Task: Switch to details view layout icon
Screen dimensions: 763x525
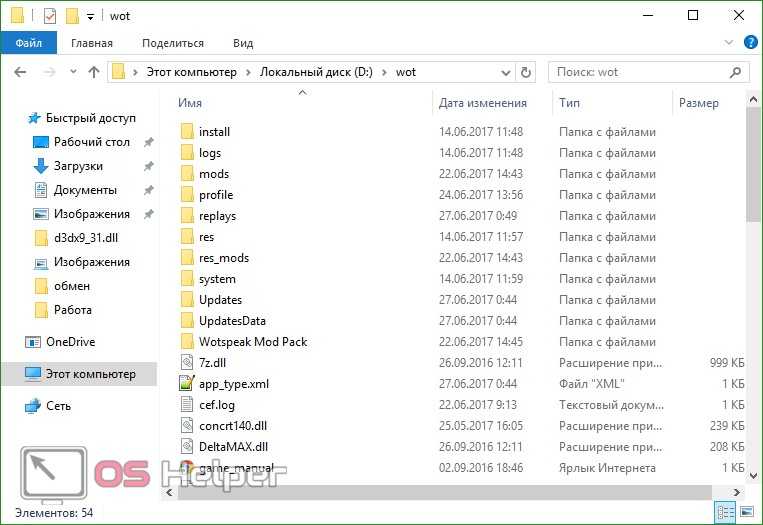Action: click(726, 512)
